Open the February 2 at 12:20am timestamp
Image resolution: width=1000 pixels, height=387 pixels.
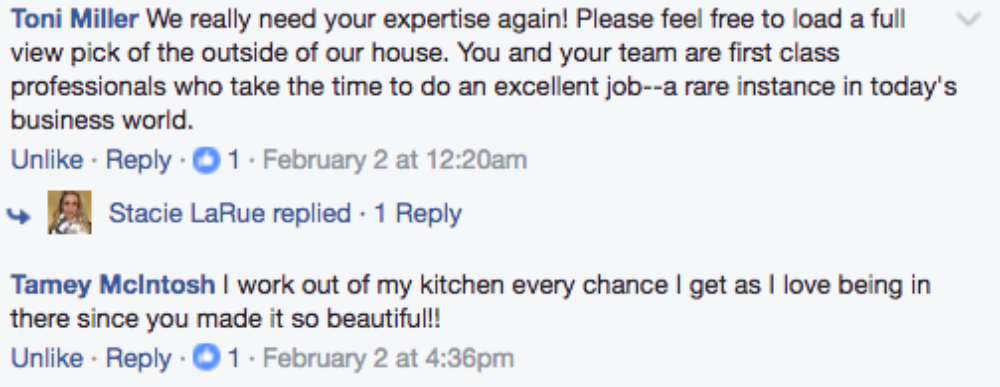(x=395, y=160)
